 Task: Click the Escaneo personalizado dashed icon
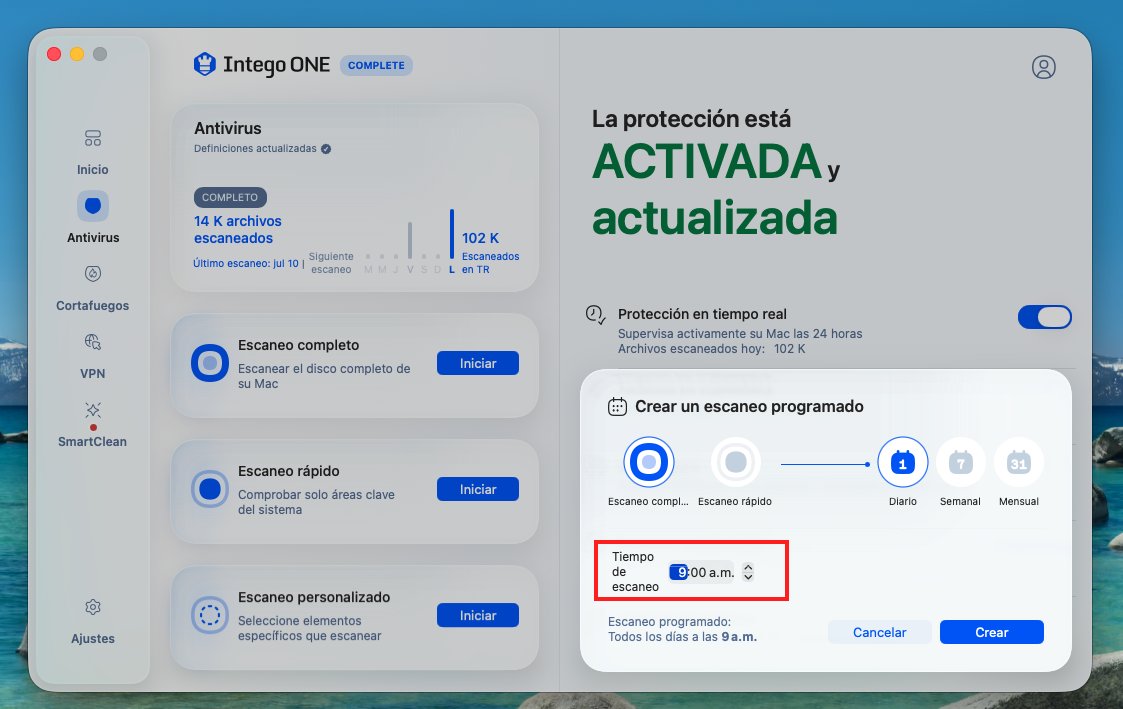(x=210, y=615)
